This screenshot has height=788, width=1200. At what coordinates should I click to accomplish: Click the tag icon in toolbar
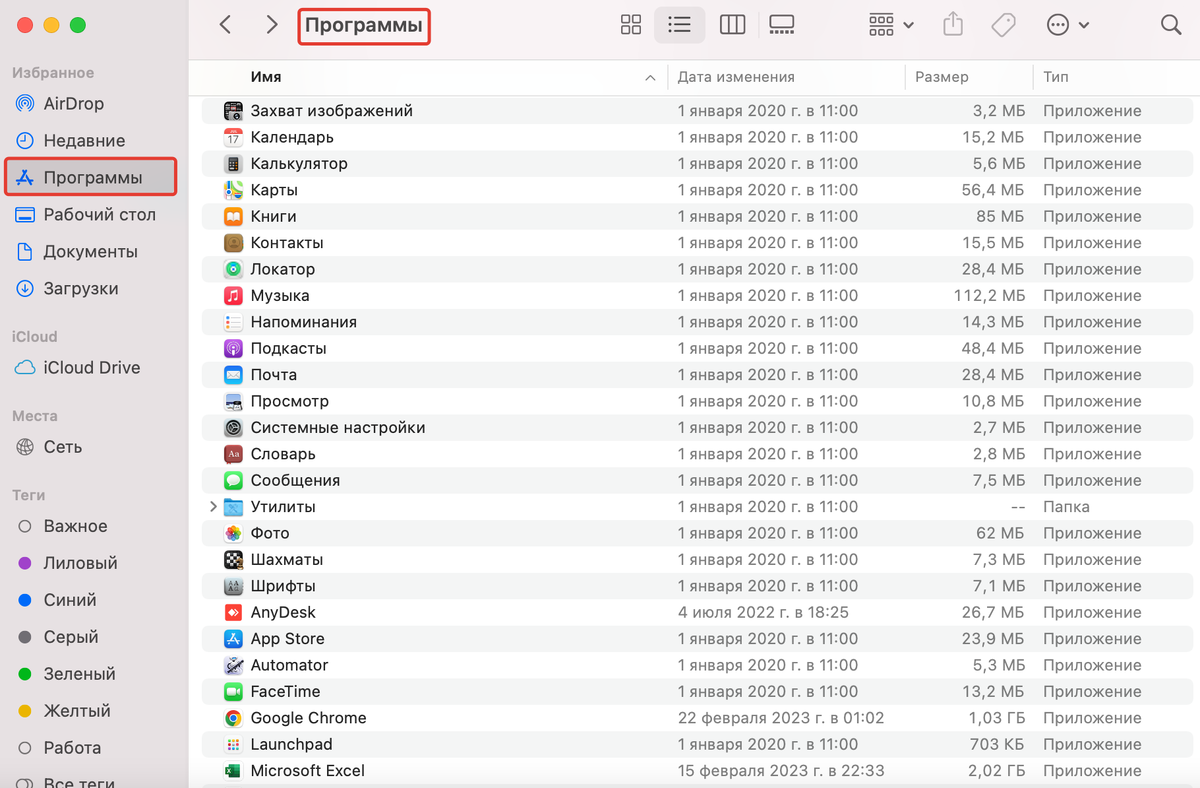pos(1003,25)
